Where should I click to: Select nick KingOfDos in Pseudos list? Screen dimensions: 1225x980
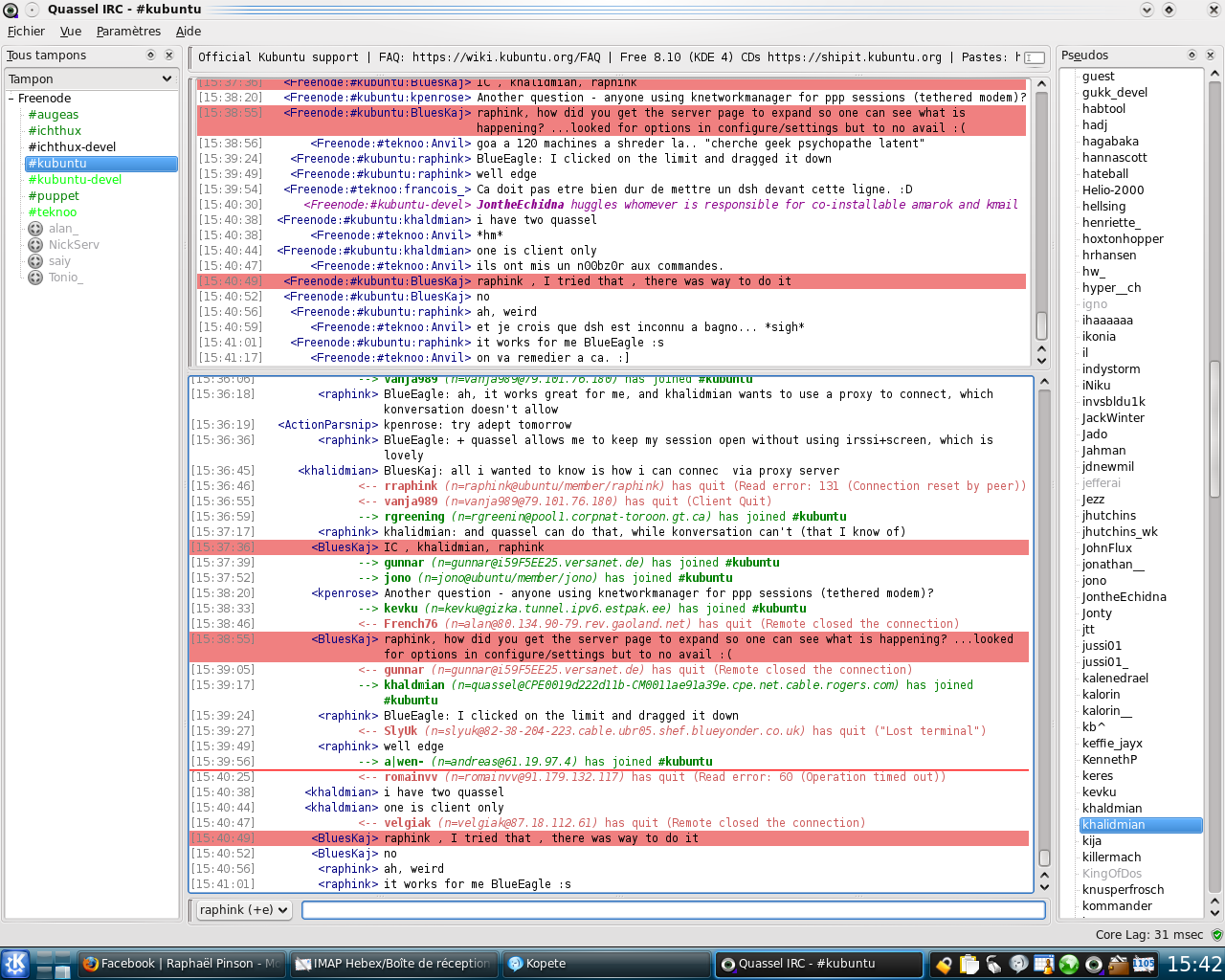pyautogui.click(x=1112, y=874)
